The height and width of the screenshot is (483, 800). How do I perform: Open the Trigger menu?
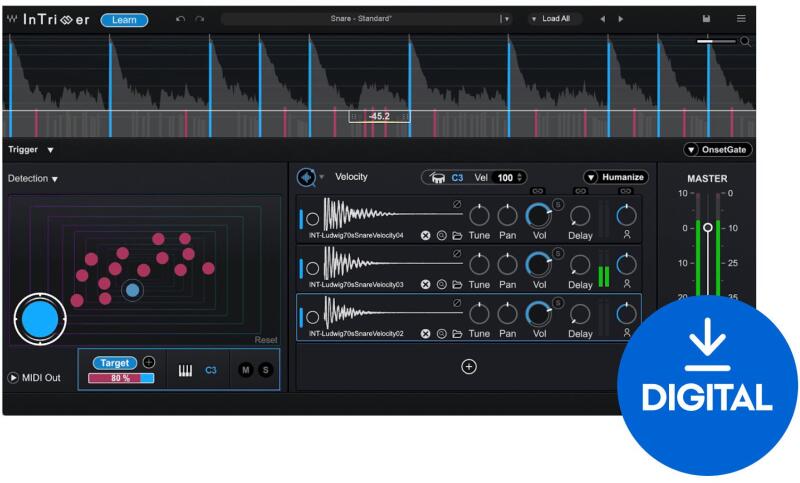[x=31, y=149]
